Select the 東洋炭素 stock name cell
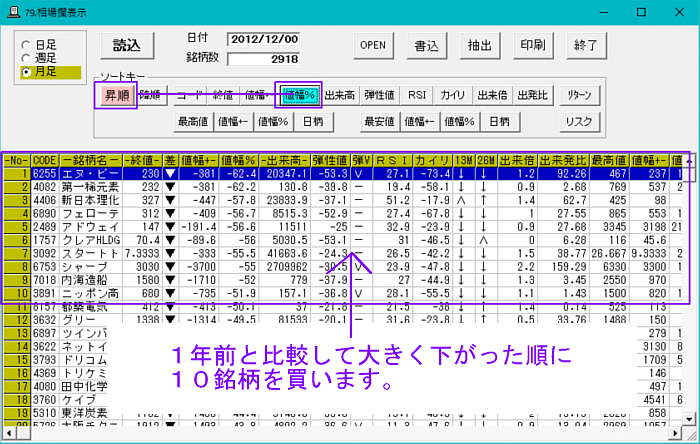Image resolution: width=700 pixels, height=444 pixels. coord(83,413)
